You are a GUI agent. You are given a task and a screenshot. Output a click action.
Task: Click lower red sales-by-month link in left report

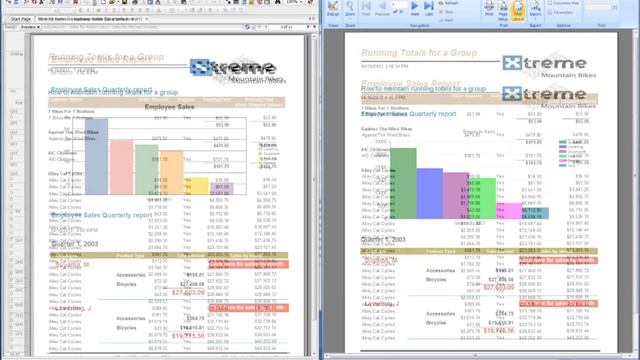tap(249, 308)
